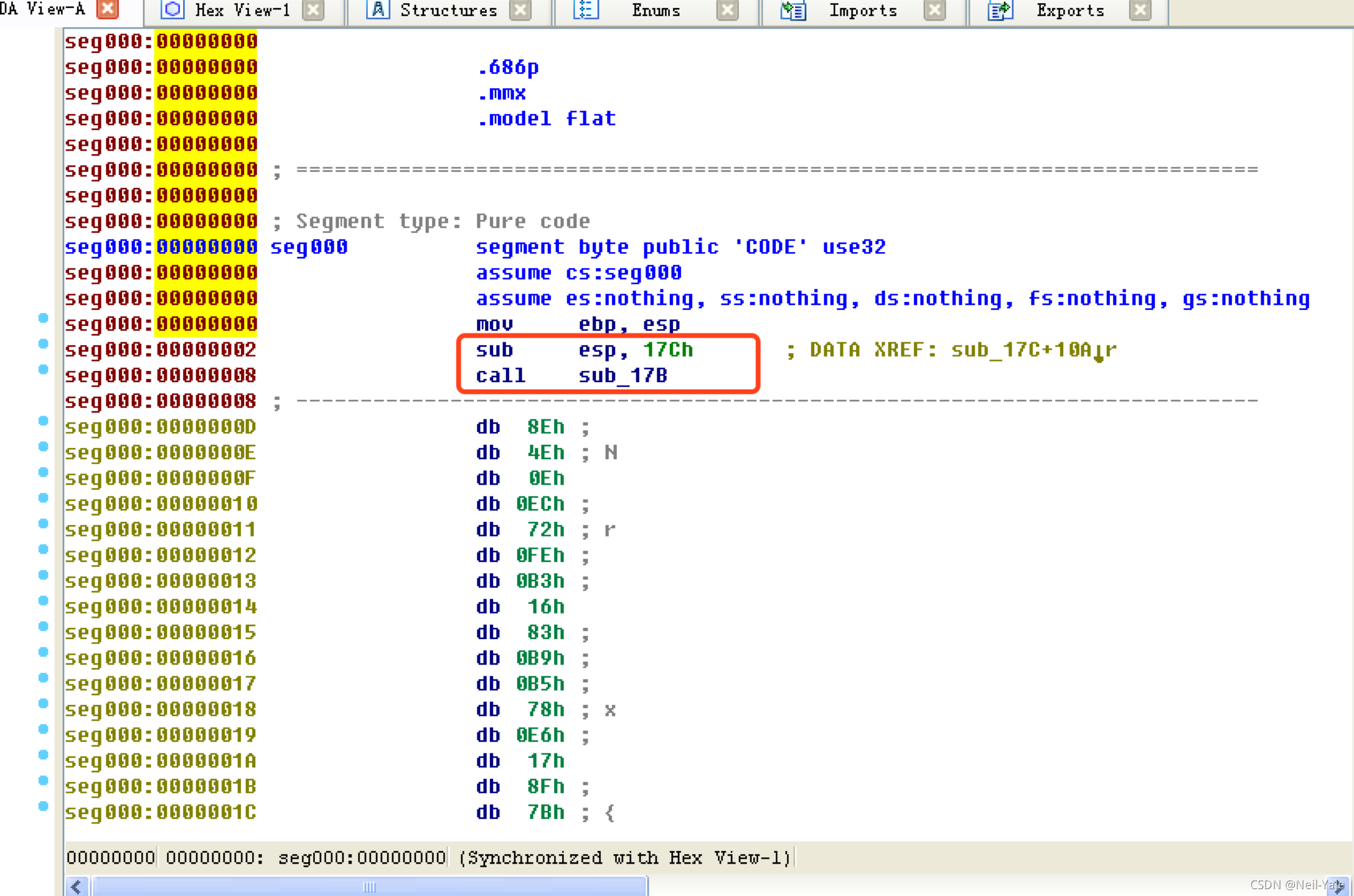This screenshot has height=896, width=1354.
Task: Close the Hex View-1 tab
Action: coord(313,9)
